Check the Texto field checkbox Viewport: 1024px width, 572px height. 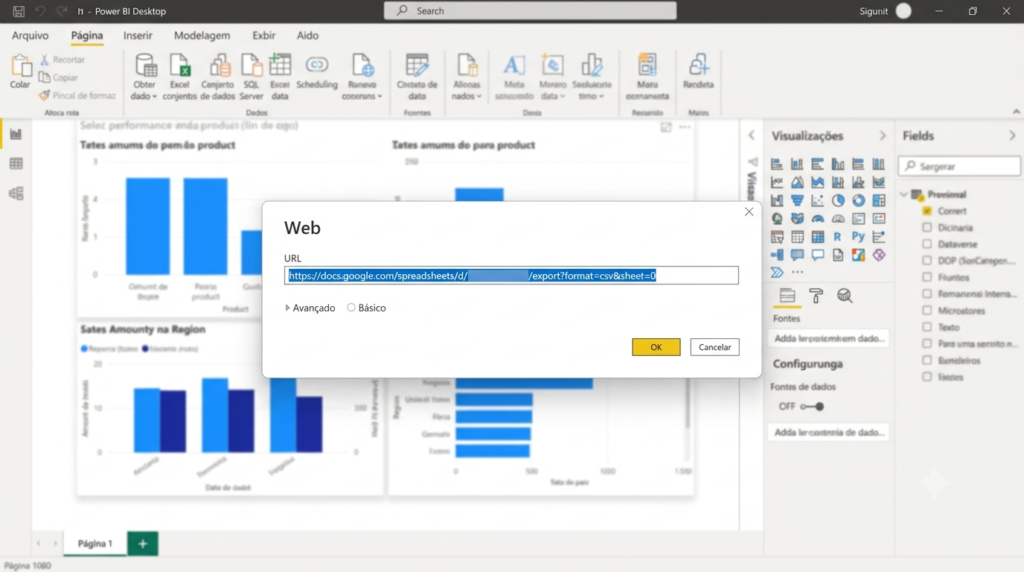coord(927,326)
